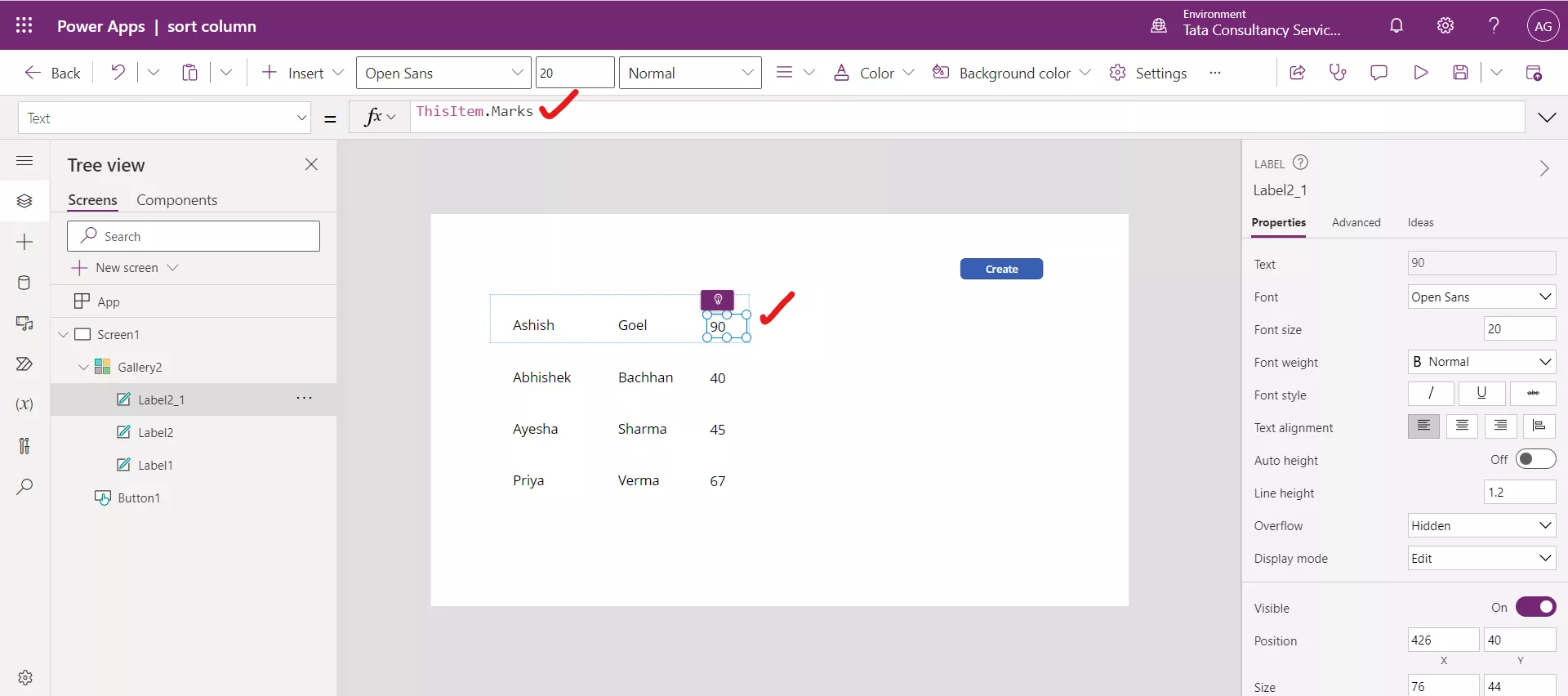Open the Normal font weight dropdown in toolbar

pos(690,73)
